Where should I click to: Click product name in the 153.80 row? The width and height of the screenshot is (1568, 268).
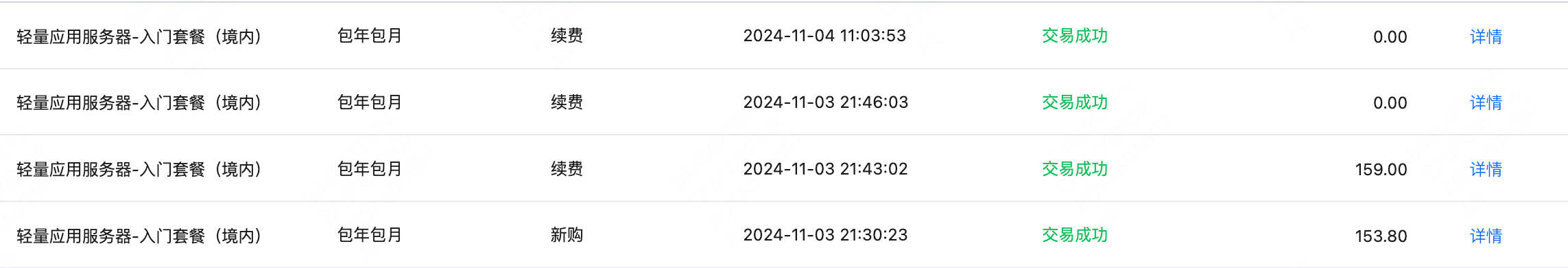tap(139, 236)
